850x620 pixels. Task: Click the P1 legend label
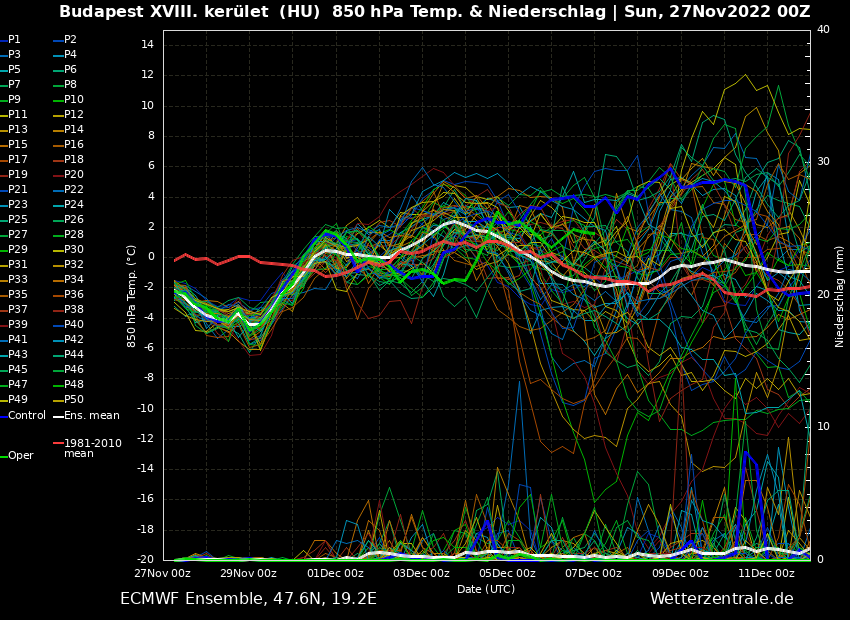pos(14,40)
